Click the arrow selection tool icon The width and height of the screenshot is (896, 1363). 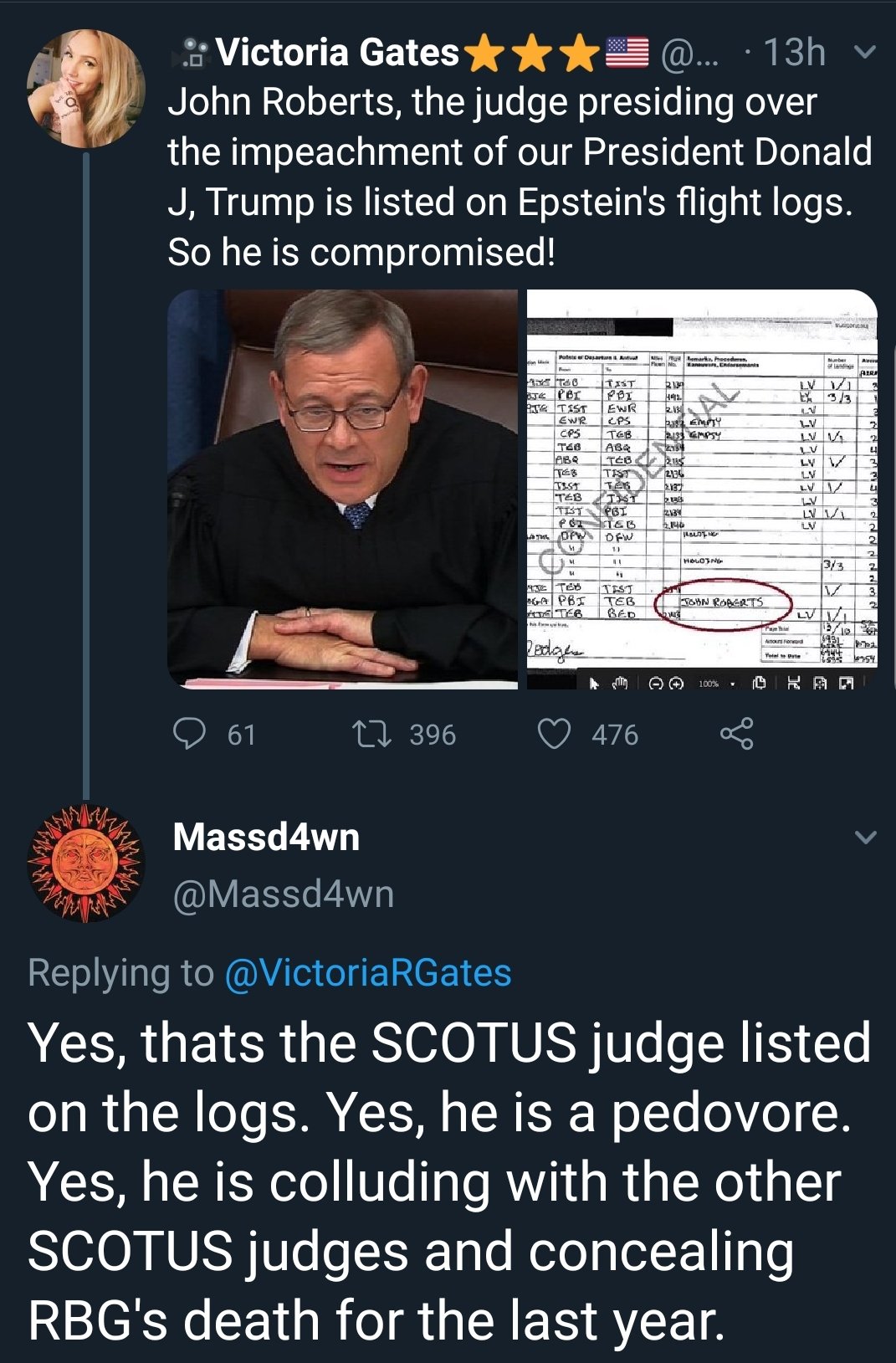[x=594, y=684]
